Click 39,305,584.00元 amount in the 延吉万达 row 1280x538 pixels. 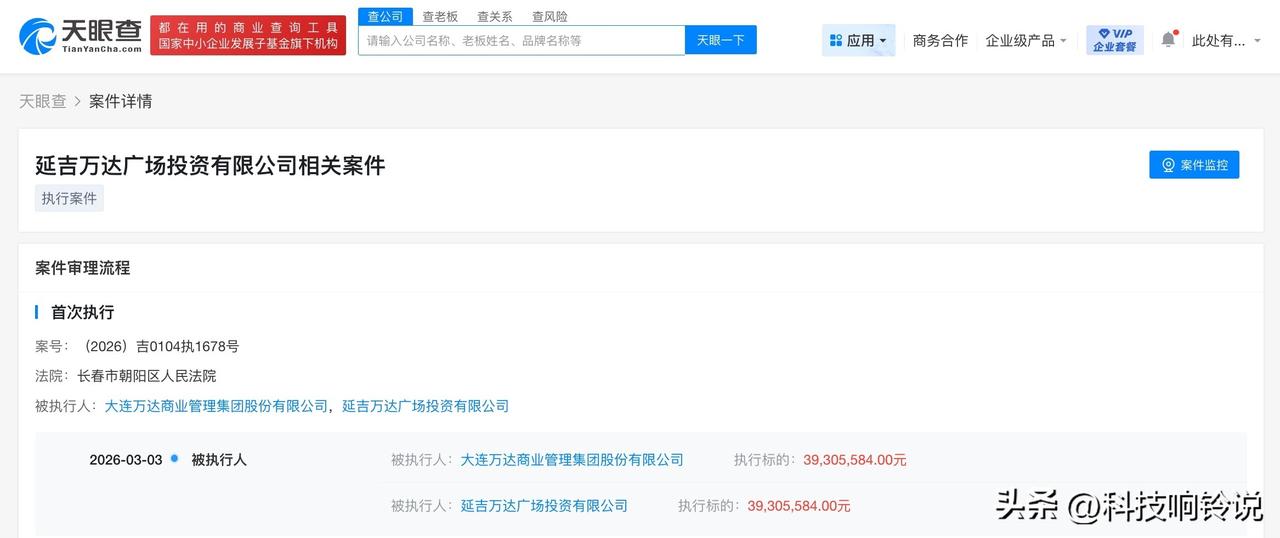point(799,506)
